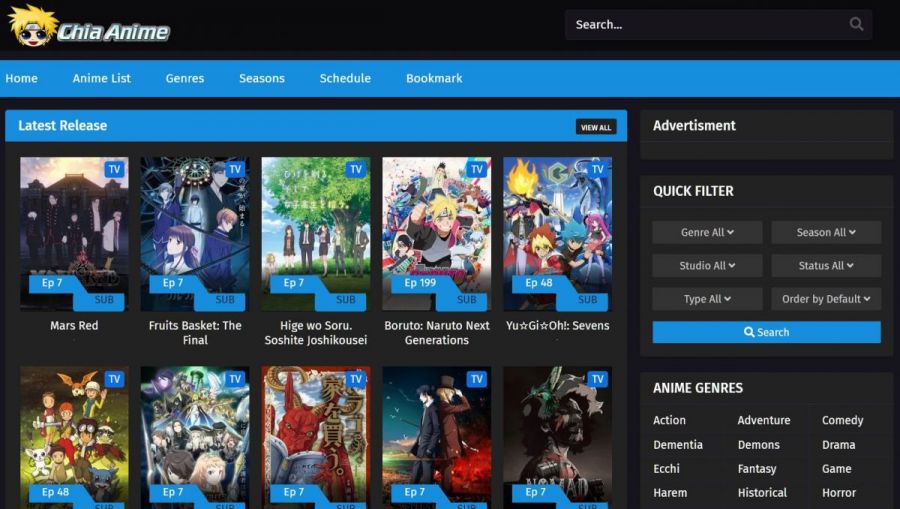This screenshot has height=509, width=900.
Task: Select the Demons genre link
Action: [759, 445]
